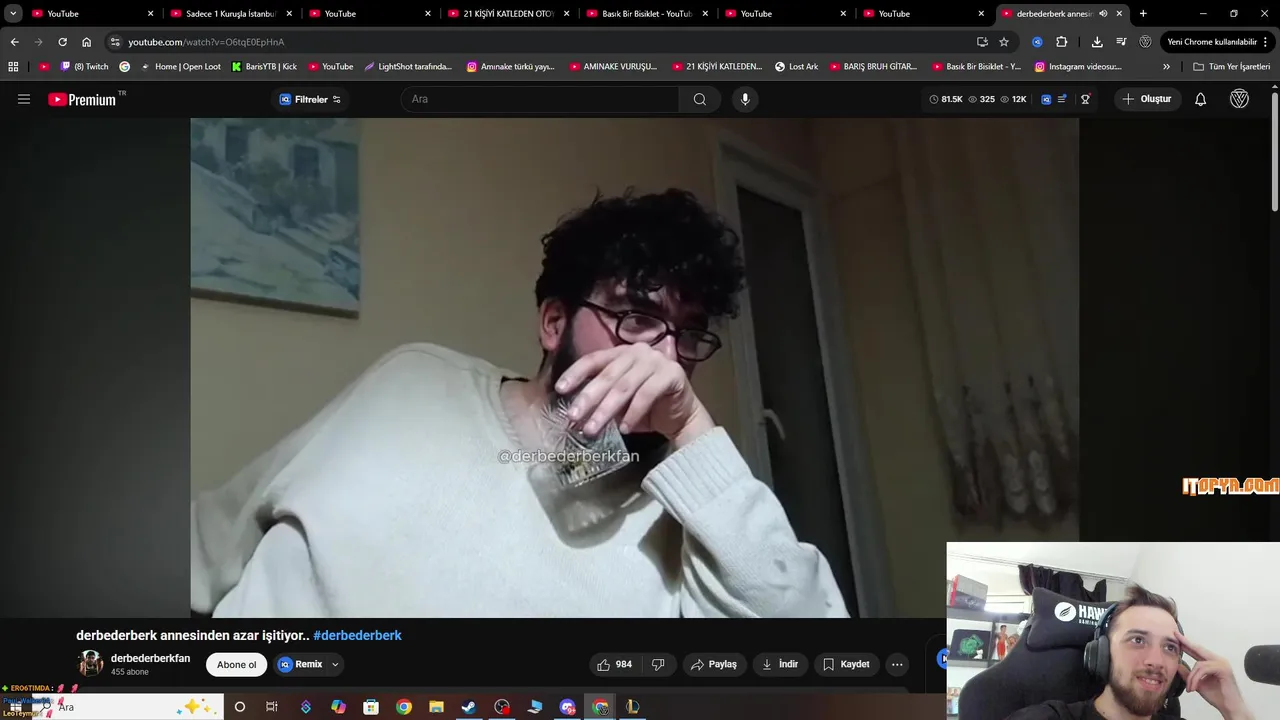Viewport: 1280px width, 720px height.
Task: Open the '(8) Twitch' bookmark
Action: click(84, 67)
